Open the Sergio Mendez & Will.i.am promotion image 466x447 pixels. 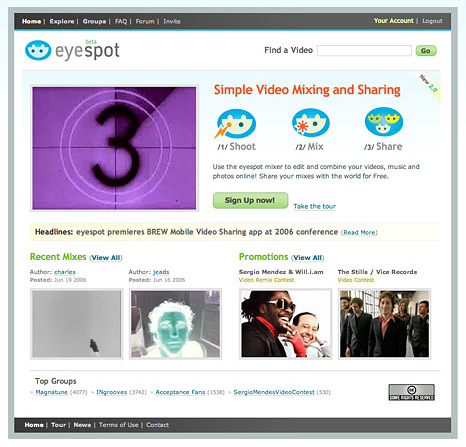[x=286, y=324]
